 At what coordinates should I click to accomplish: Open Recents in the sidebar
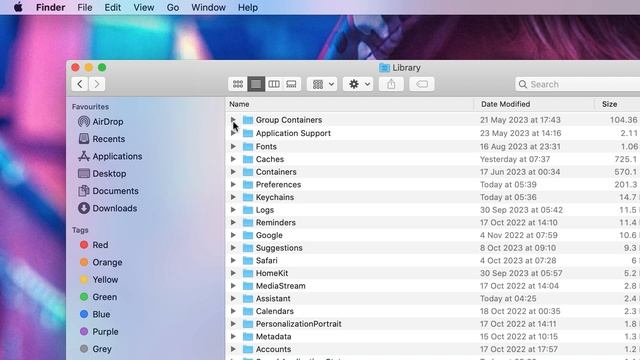click(102, 139)
